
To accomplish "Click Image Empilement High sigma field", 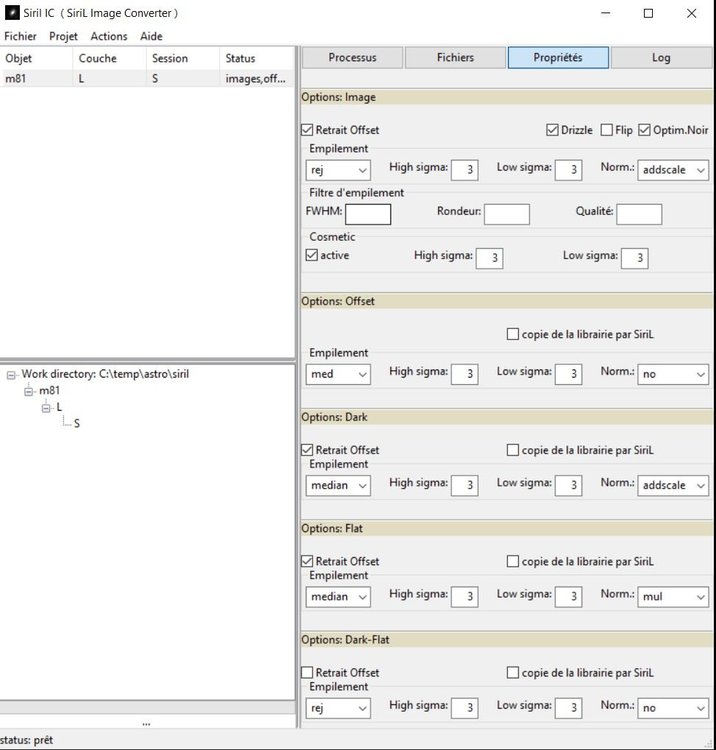I will click(x=464, y=170).
